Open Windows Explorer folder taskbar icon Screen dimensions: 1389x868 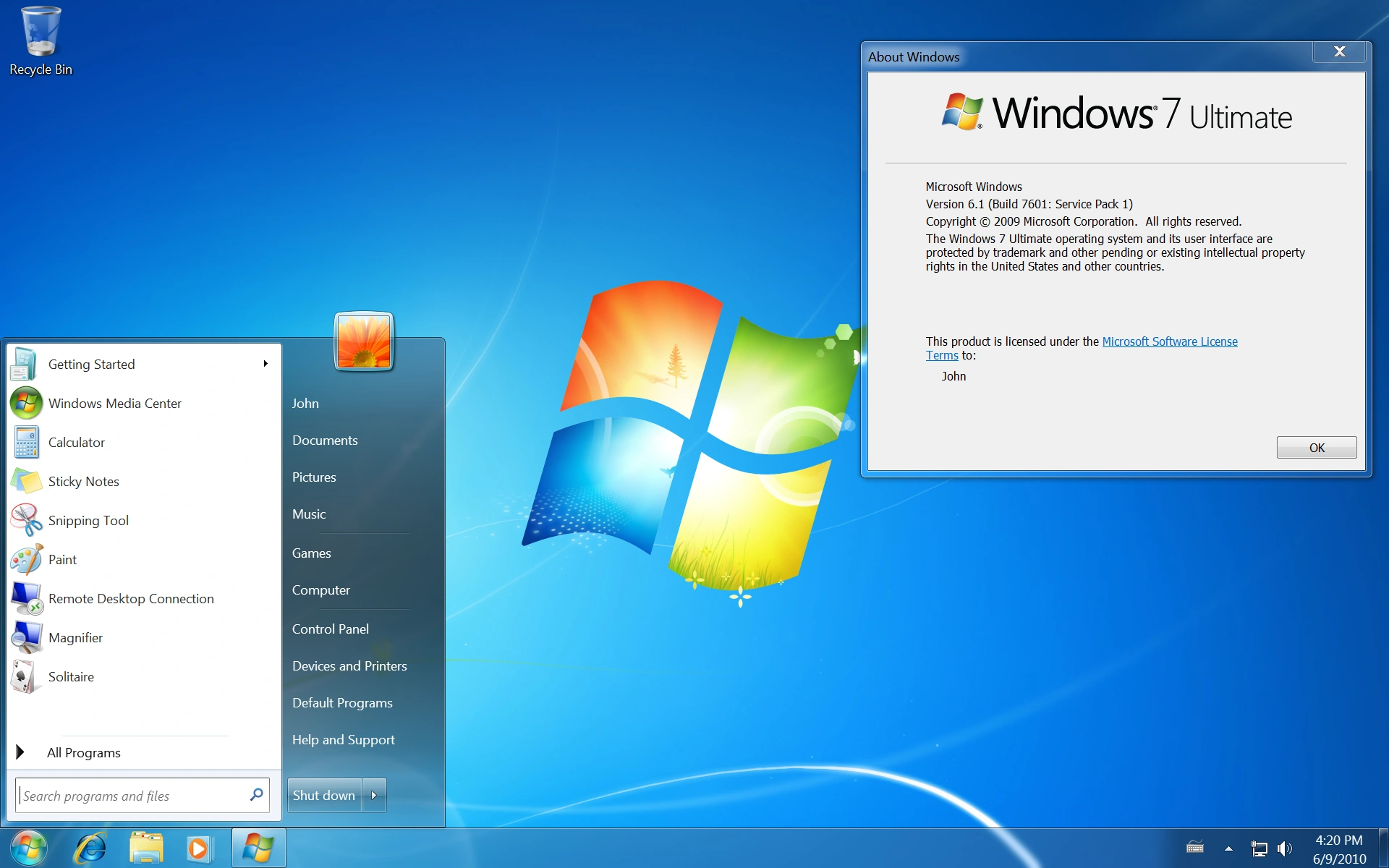146,848
